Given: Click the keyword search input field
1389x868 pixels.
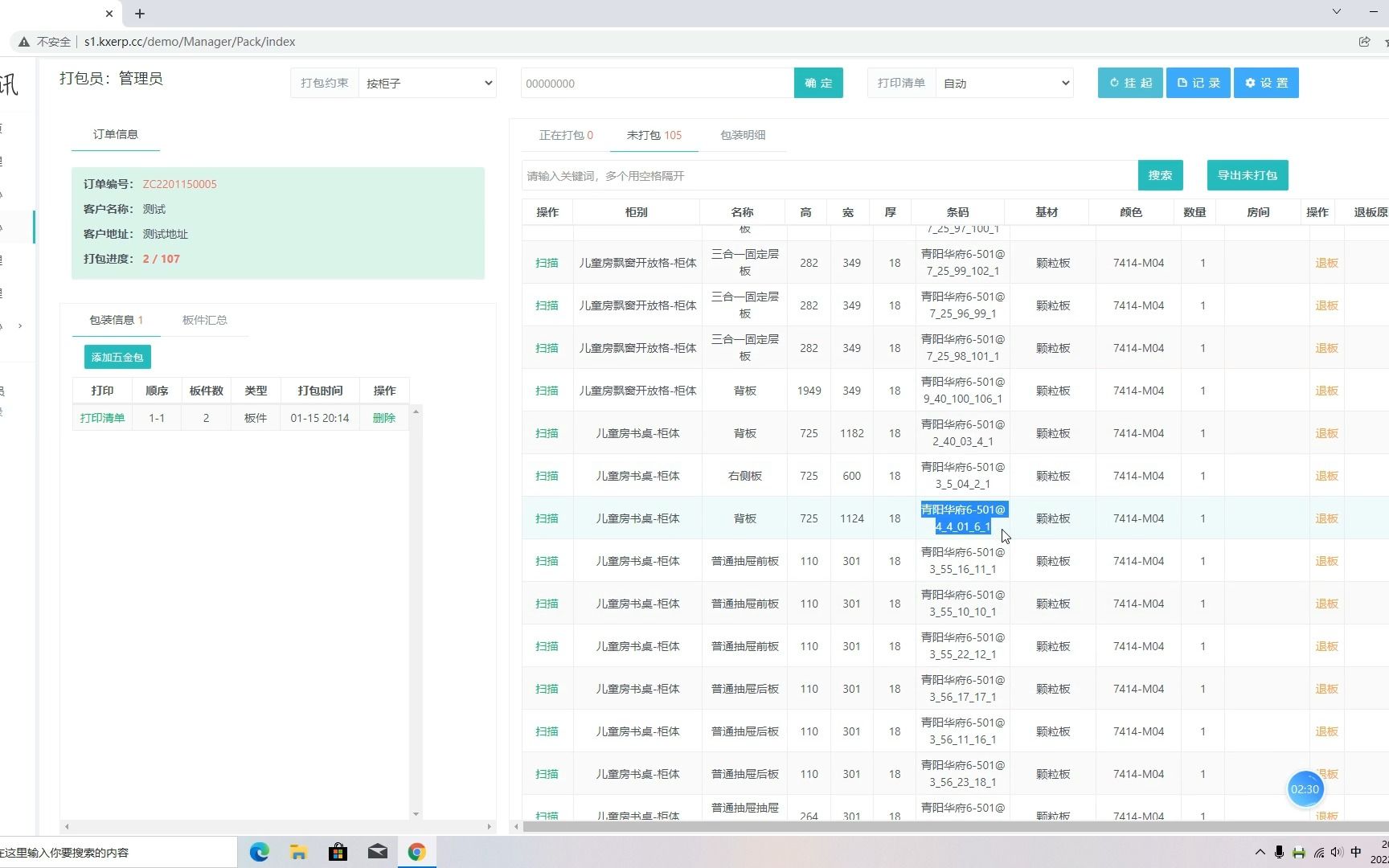Looking at the screenshot, I should (830, 175).
